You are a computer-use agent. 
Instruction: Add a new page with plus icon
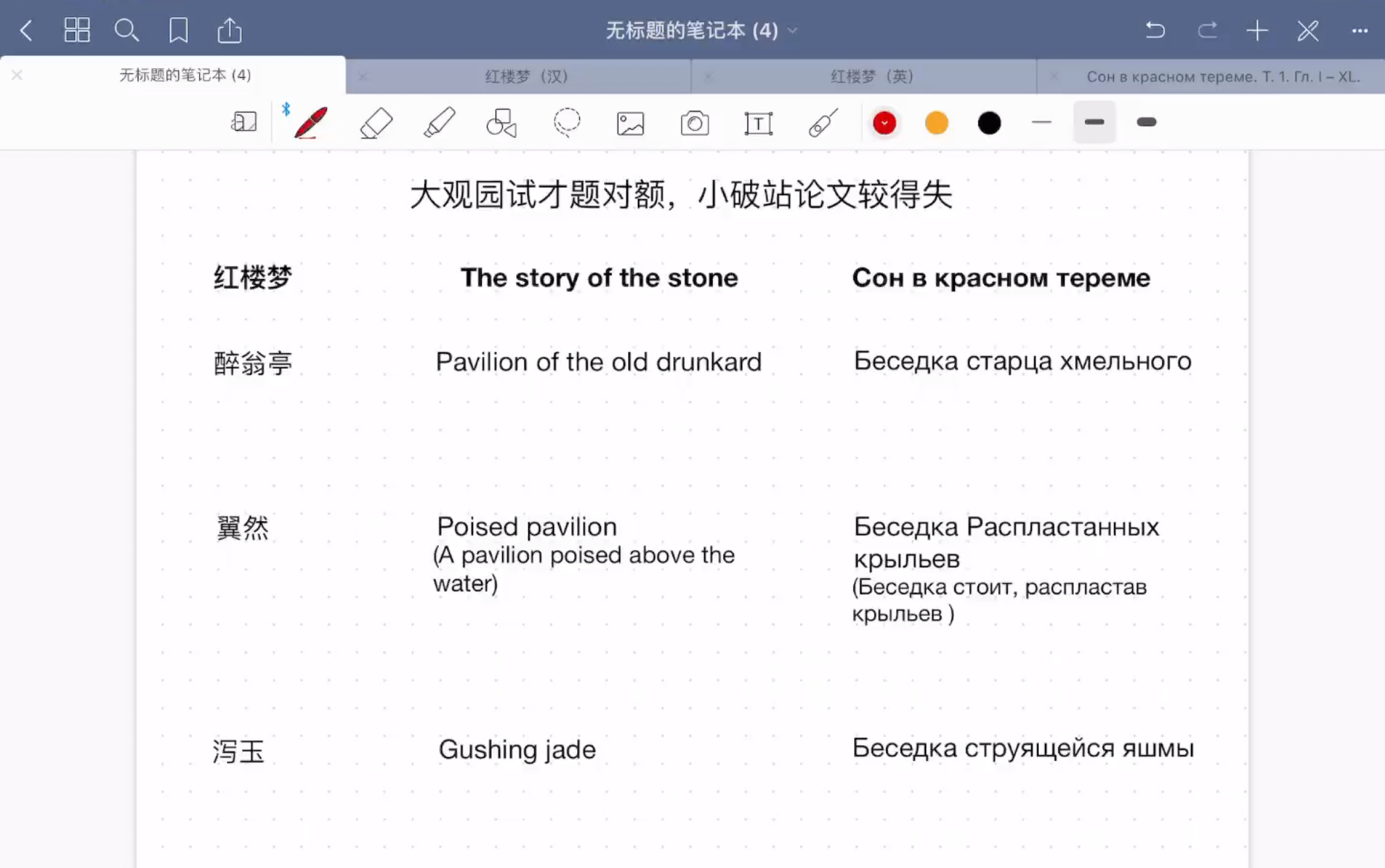(1258, 30)
